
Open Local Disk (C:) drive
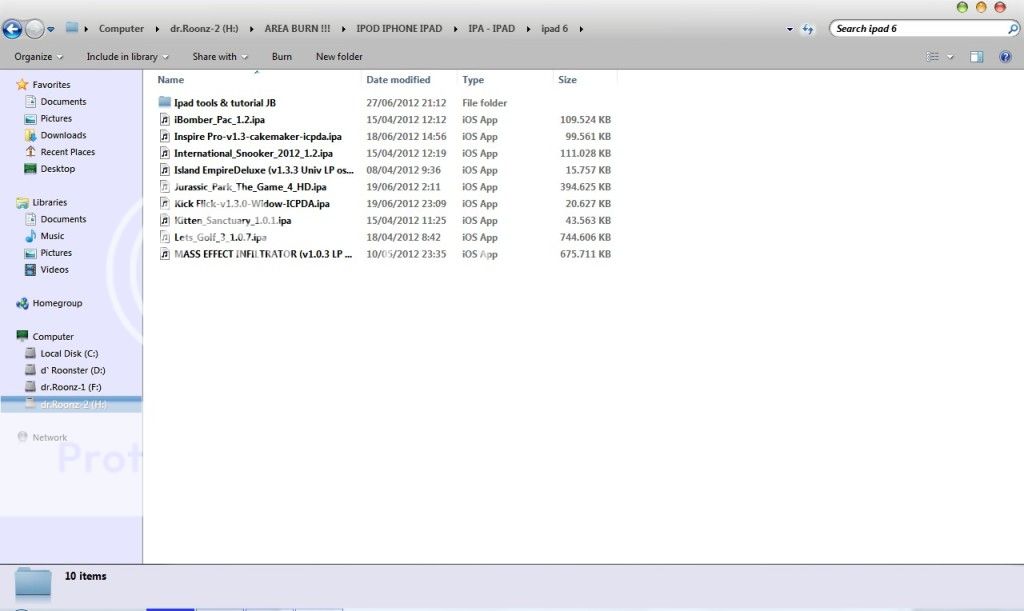(69, 353)
